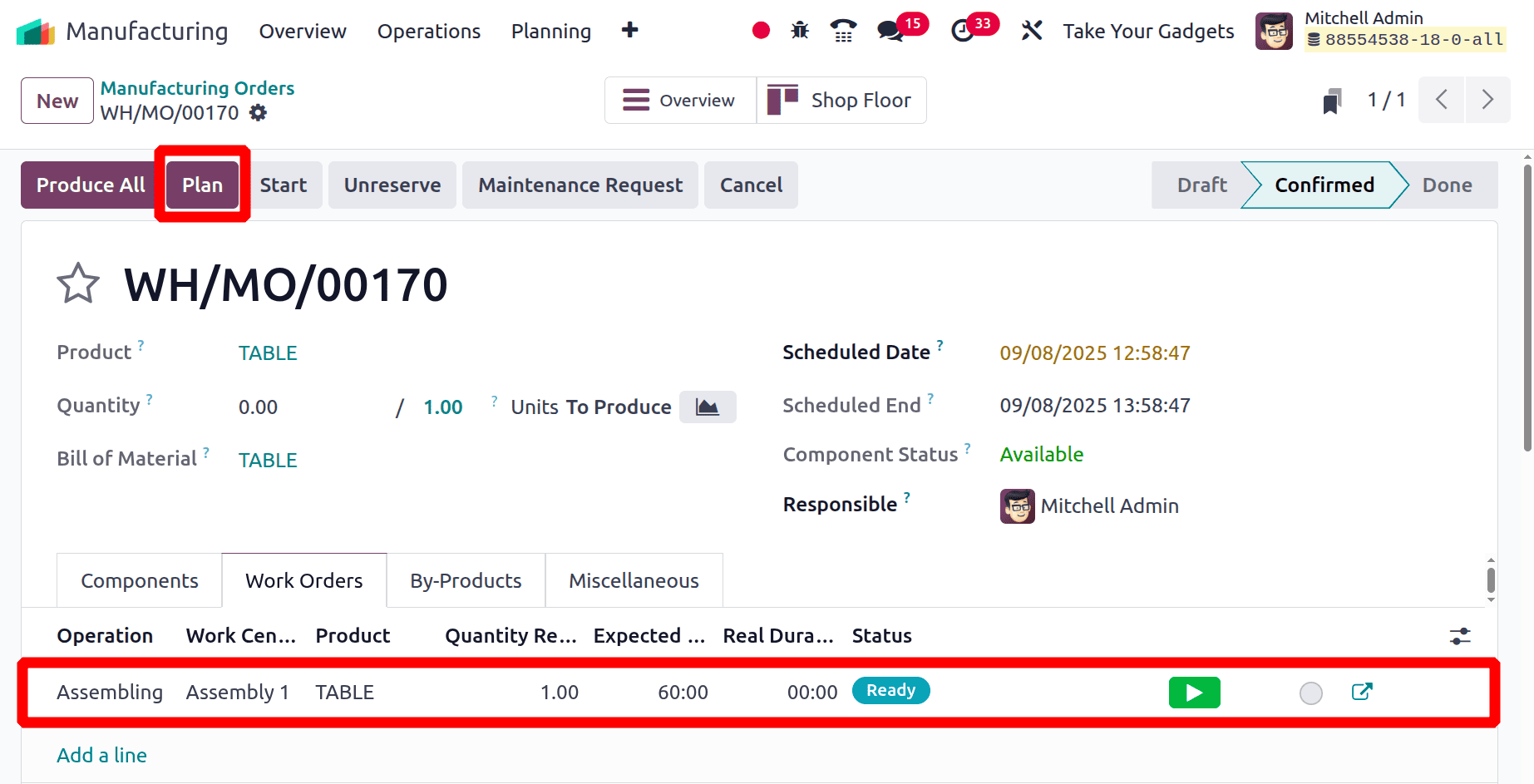The height and width of the screenshot is (784, 1534).
Task: Open the Planning menu
Action: coord(551,32)
